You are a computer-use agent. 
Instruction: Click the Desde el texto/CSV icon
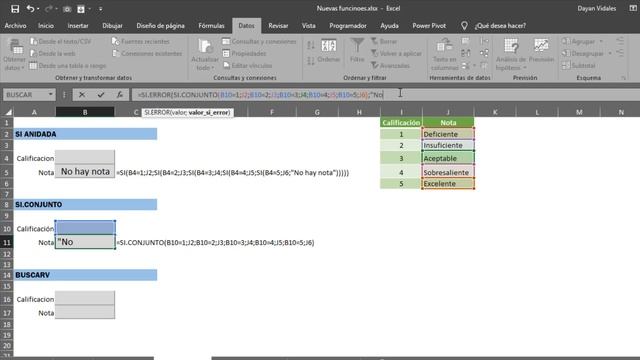(33, 42)
